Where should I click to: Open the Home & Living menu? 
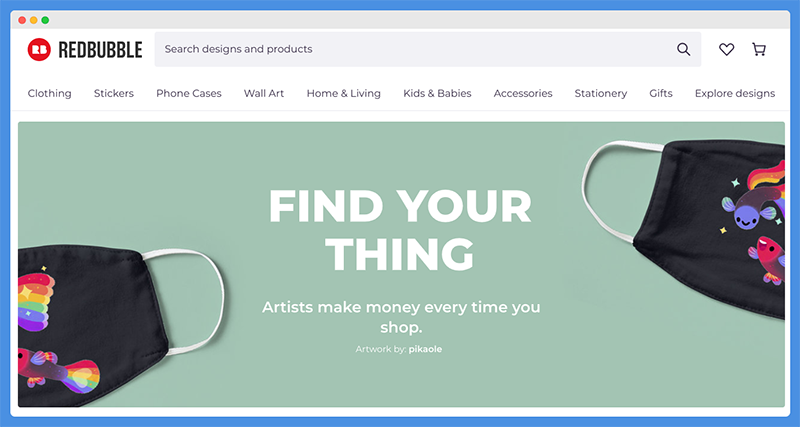click(343, 93)
